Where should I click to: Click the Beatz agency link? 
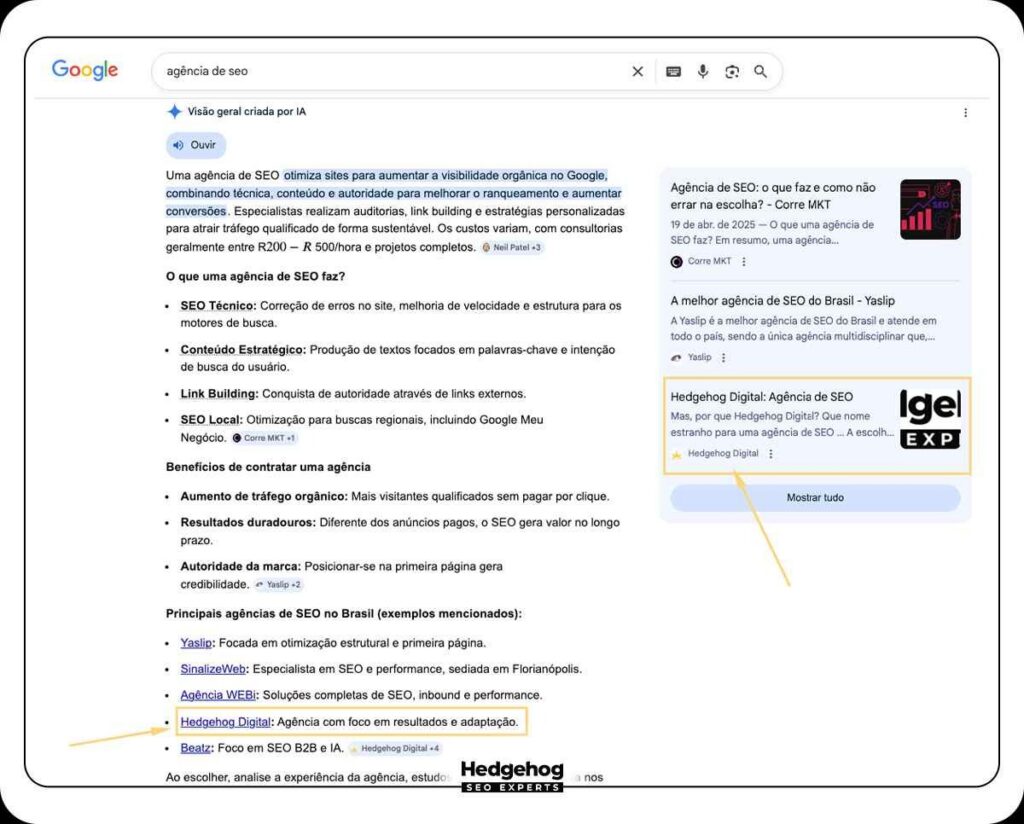point(195,747)
